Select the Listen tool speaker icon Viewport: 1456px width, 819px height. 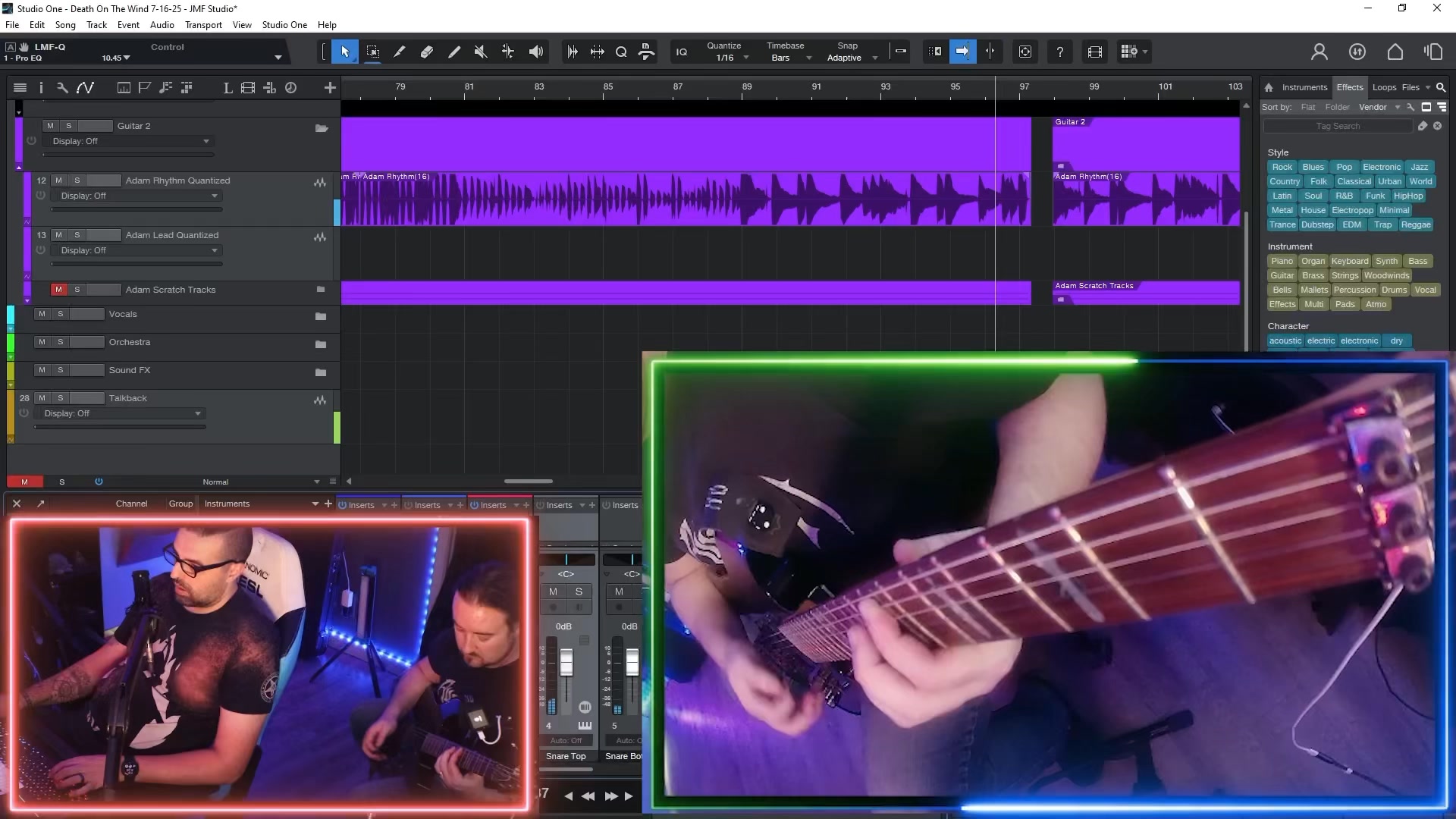[x=536, y=52]
